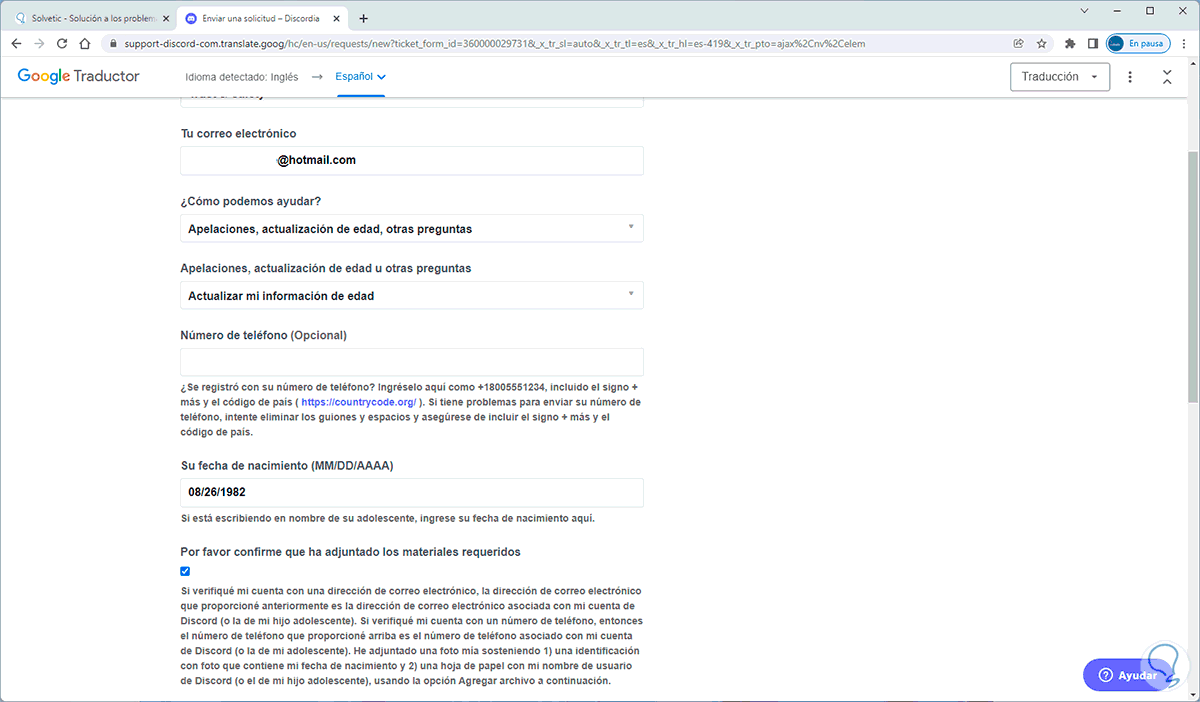1200x702 pixels.
Task: Click the profile 'En pausa' button
Action: [x=1138, y=44]
